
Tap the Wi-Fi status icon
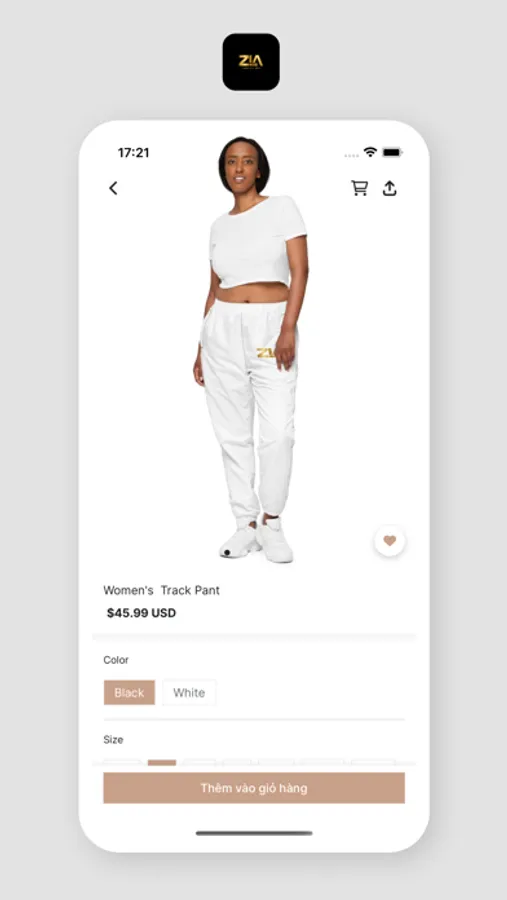tap(370, 152)
